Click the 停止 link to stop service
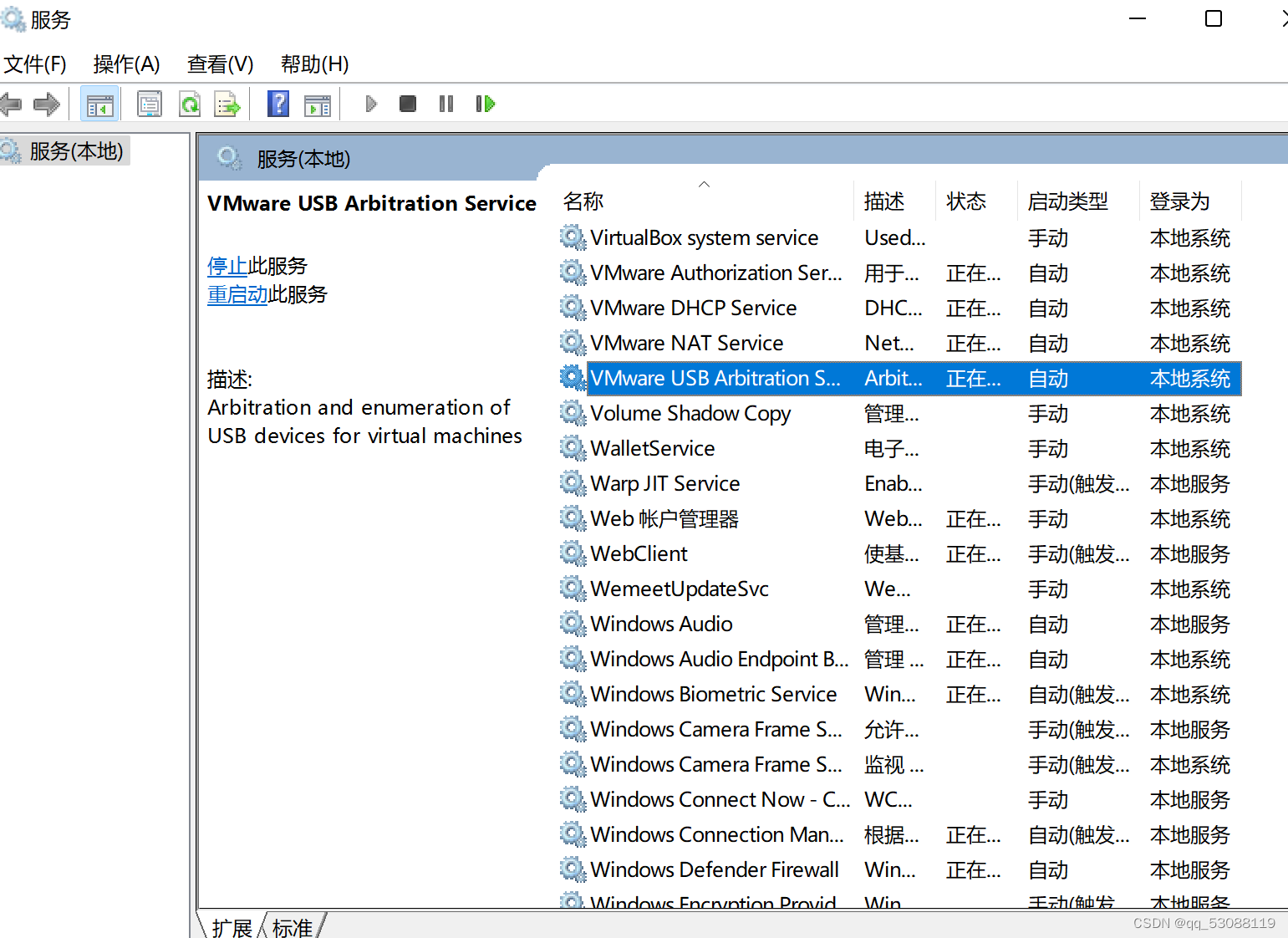Image resolution: width=1288 pixels, height=938 pixels. 227,266
